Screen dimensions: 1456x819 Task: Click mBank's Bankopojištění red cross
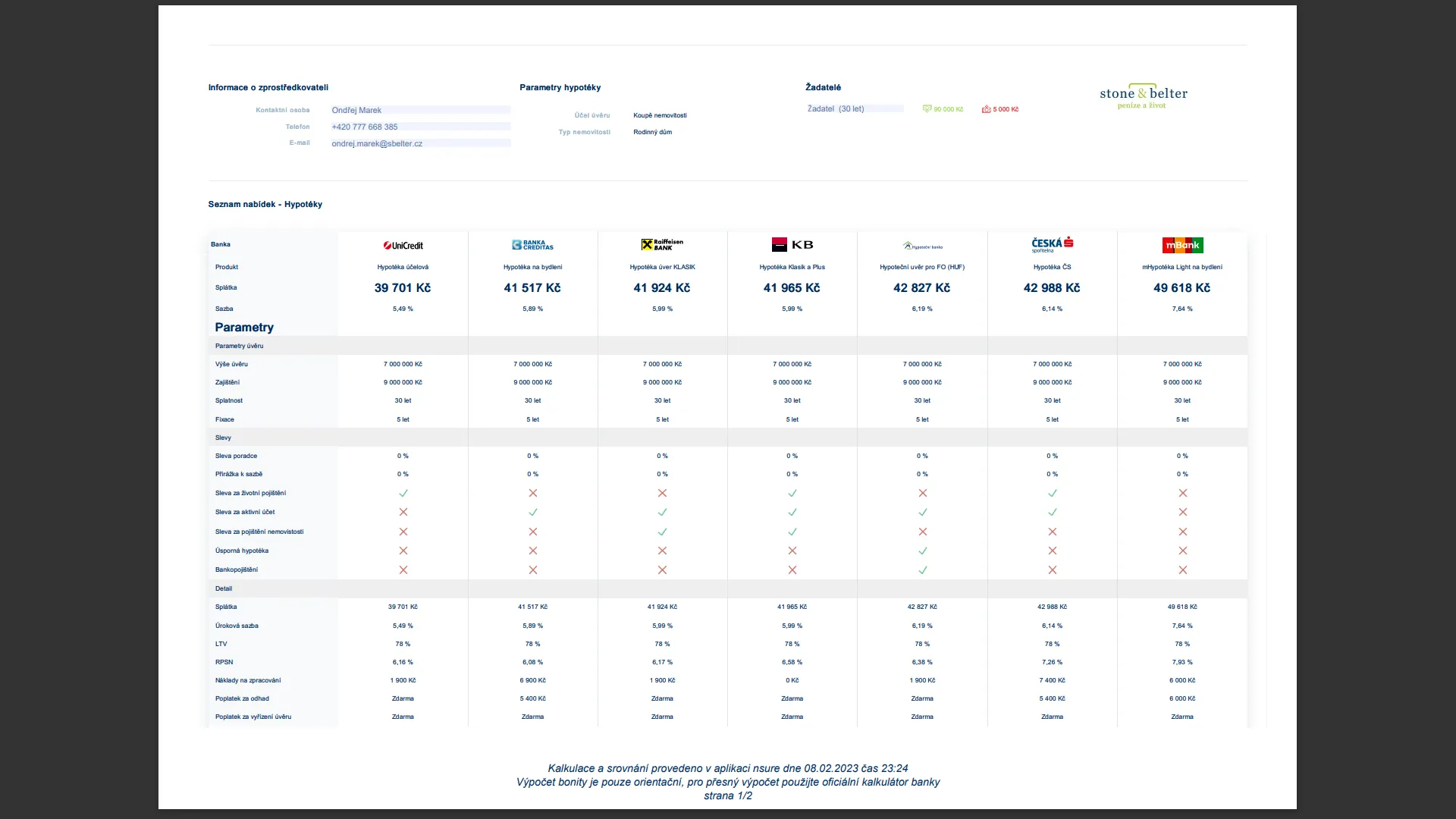[x=1182, y=570]
